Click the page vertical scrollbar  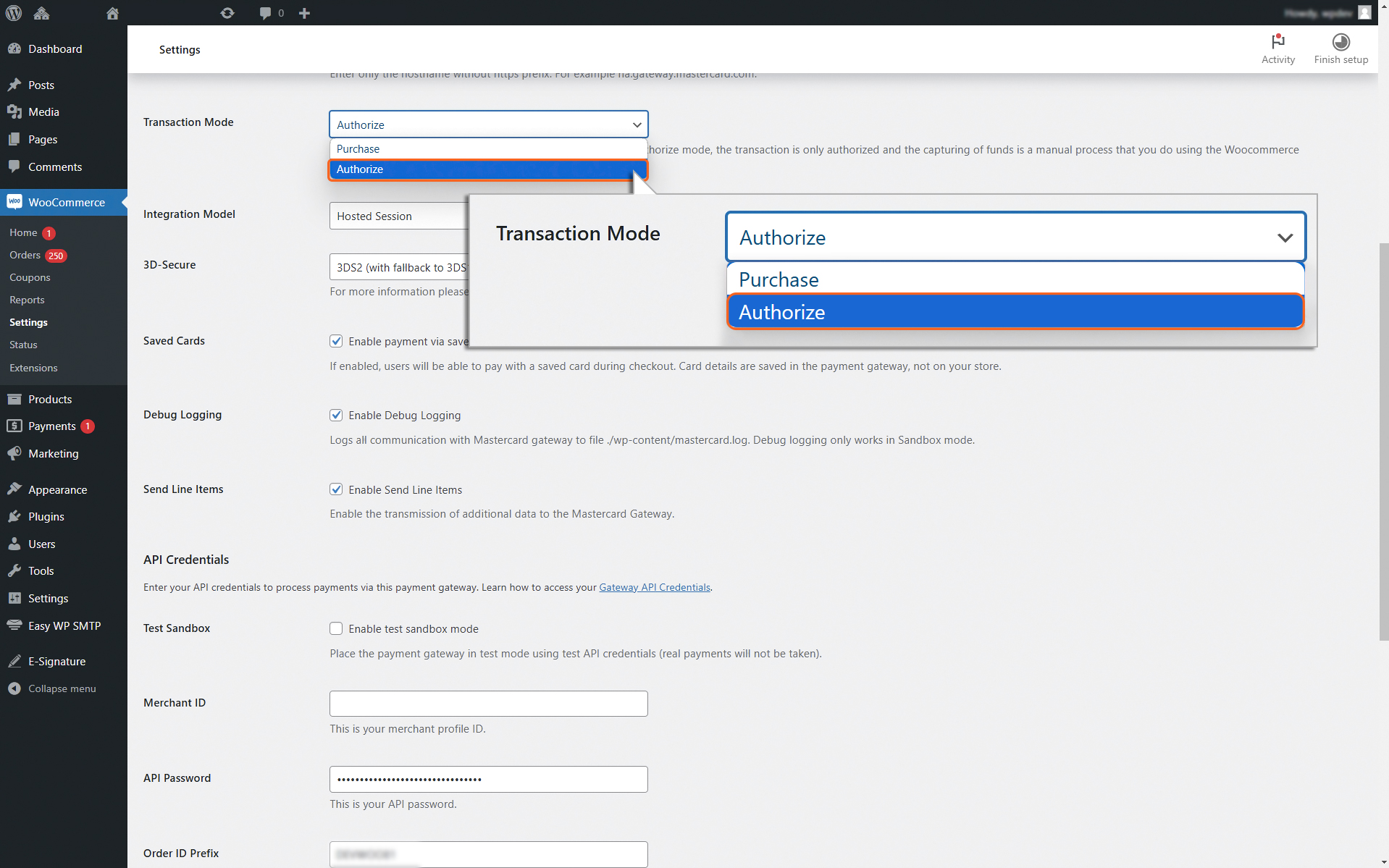point(1383,442)
